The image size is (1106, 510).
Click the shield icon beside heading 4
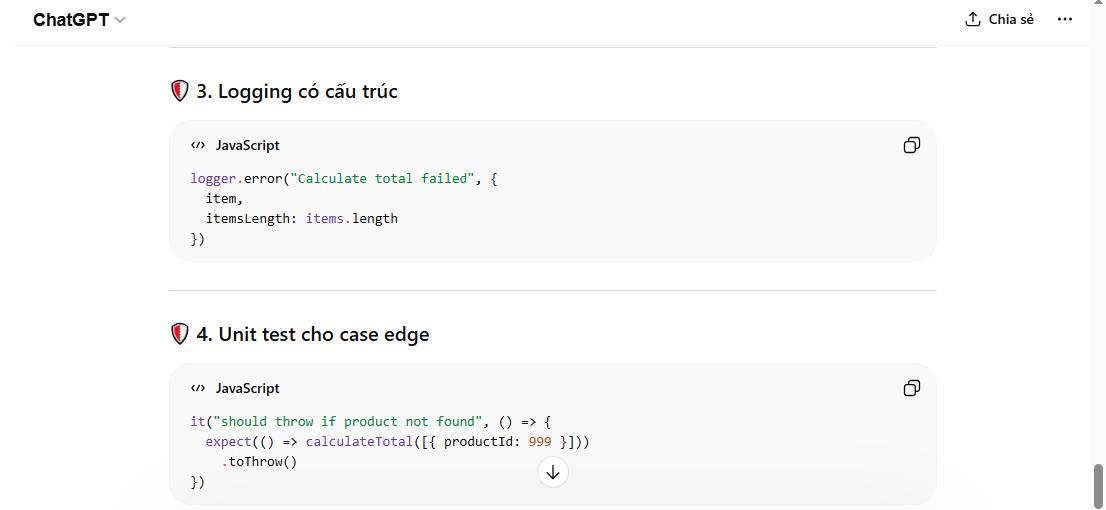[180, 334]
